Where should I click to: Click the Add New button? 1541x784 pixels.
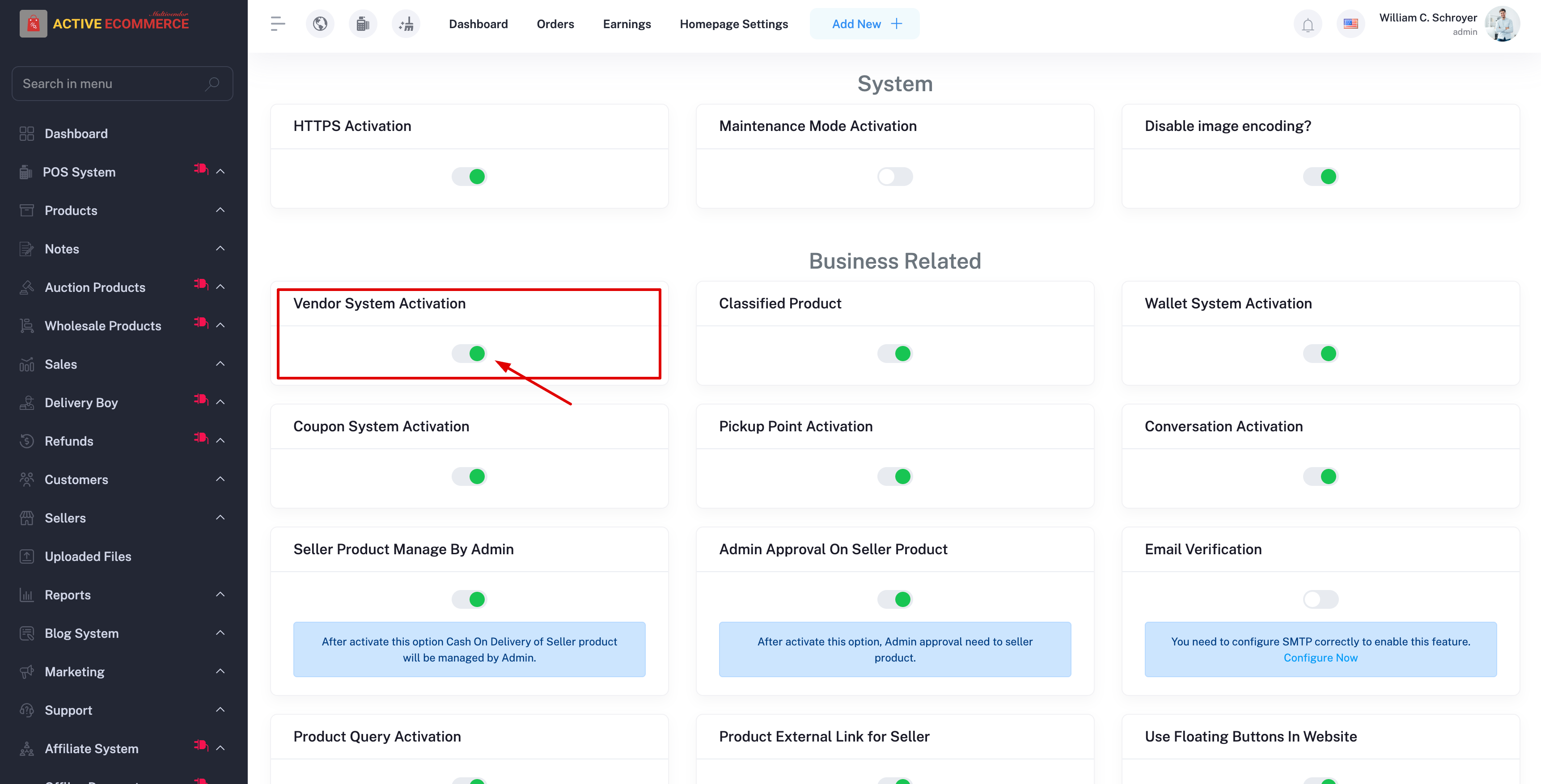pyautogui.click(x=865, y=24)
